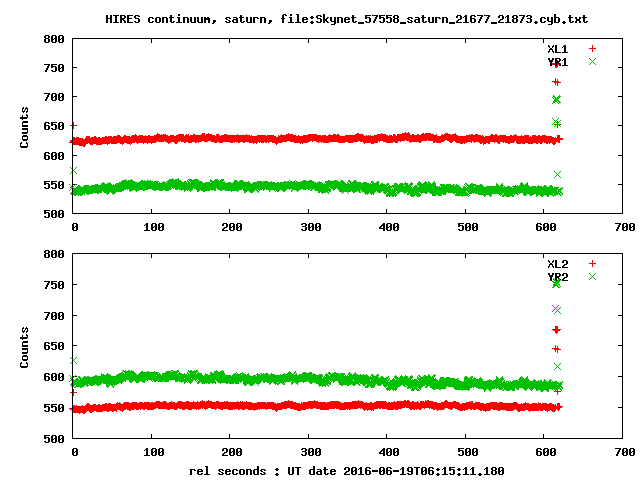Select the YR1 legend label
The width and height of the screenshot is (640, 480).
point(558,62)
